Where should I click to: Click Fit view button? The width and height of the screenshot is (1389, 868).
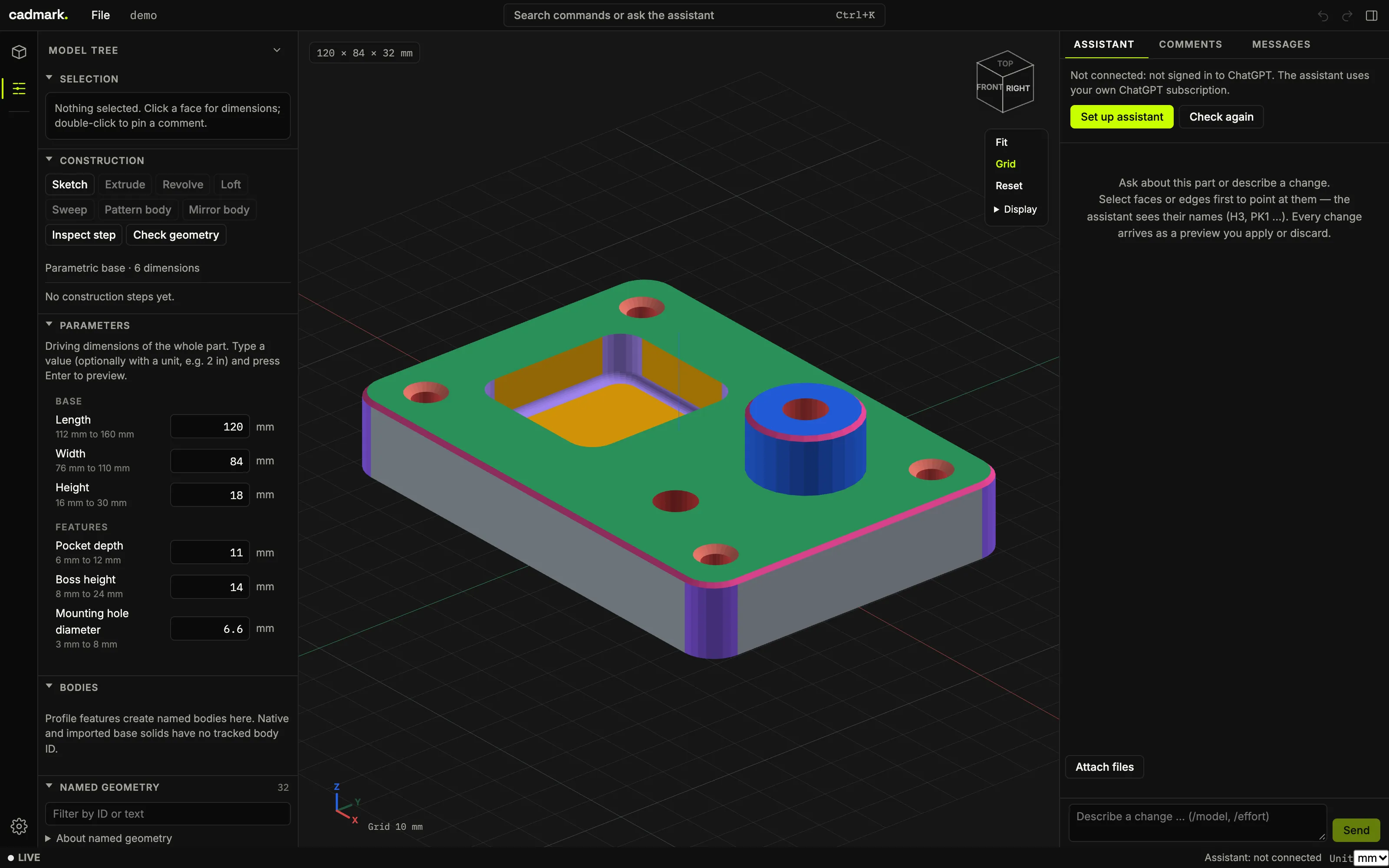pos(1001,142)
